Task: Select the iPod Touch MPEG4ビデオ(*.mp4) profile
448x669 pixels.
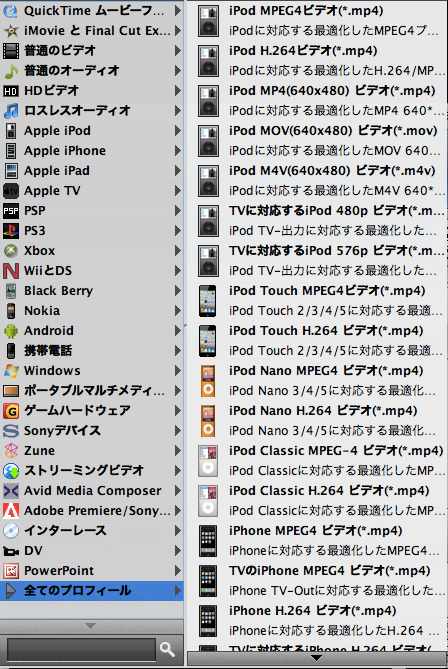Action: coord(318,301)
